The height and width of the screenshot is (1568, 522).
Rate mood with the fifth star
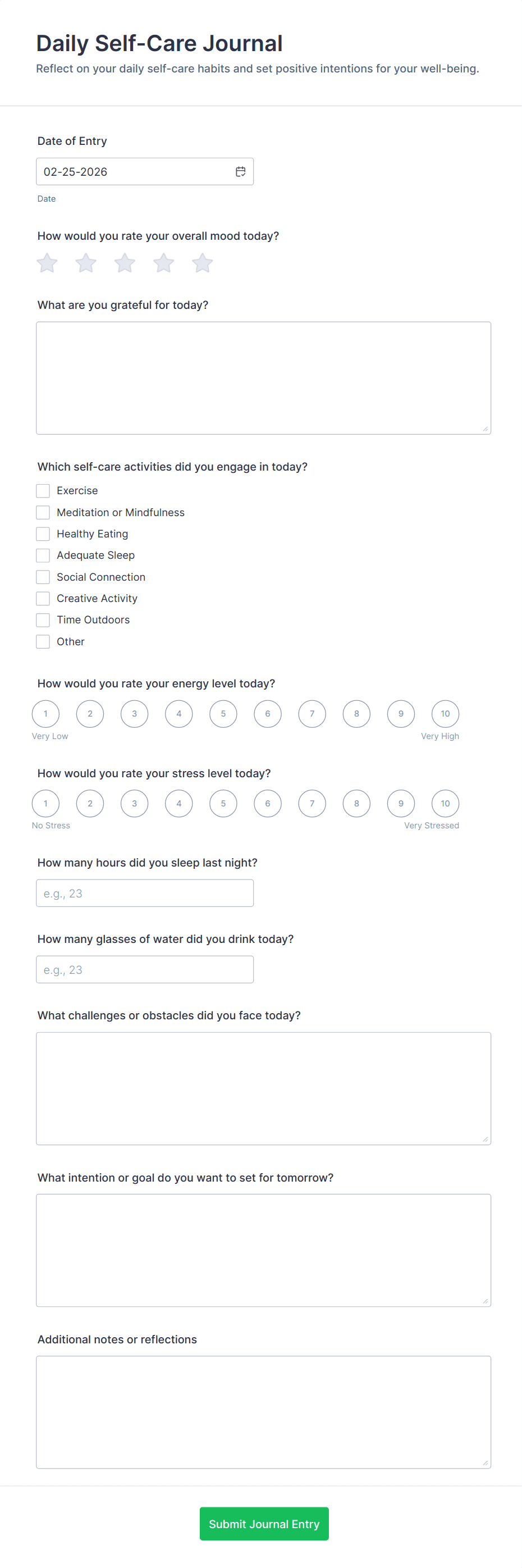202,263
